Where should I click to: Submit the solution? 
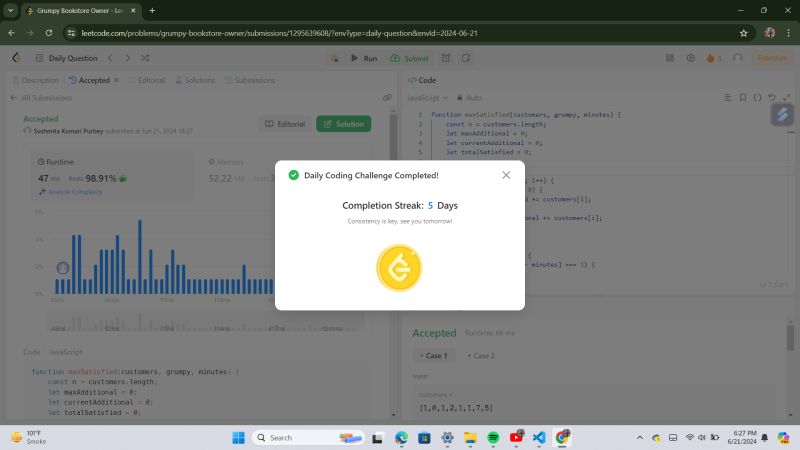pos(409,58)
